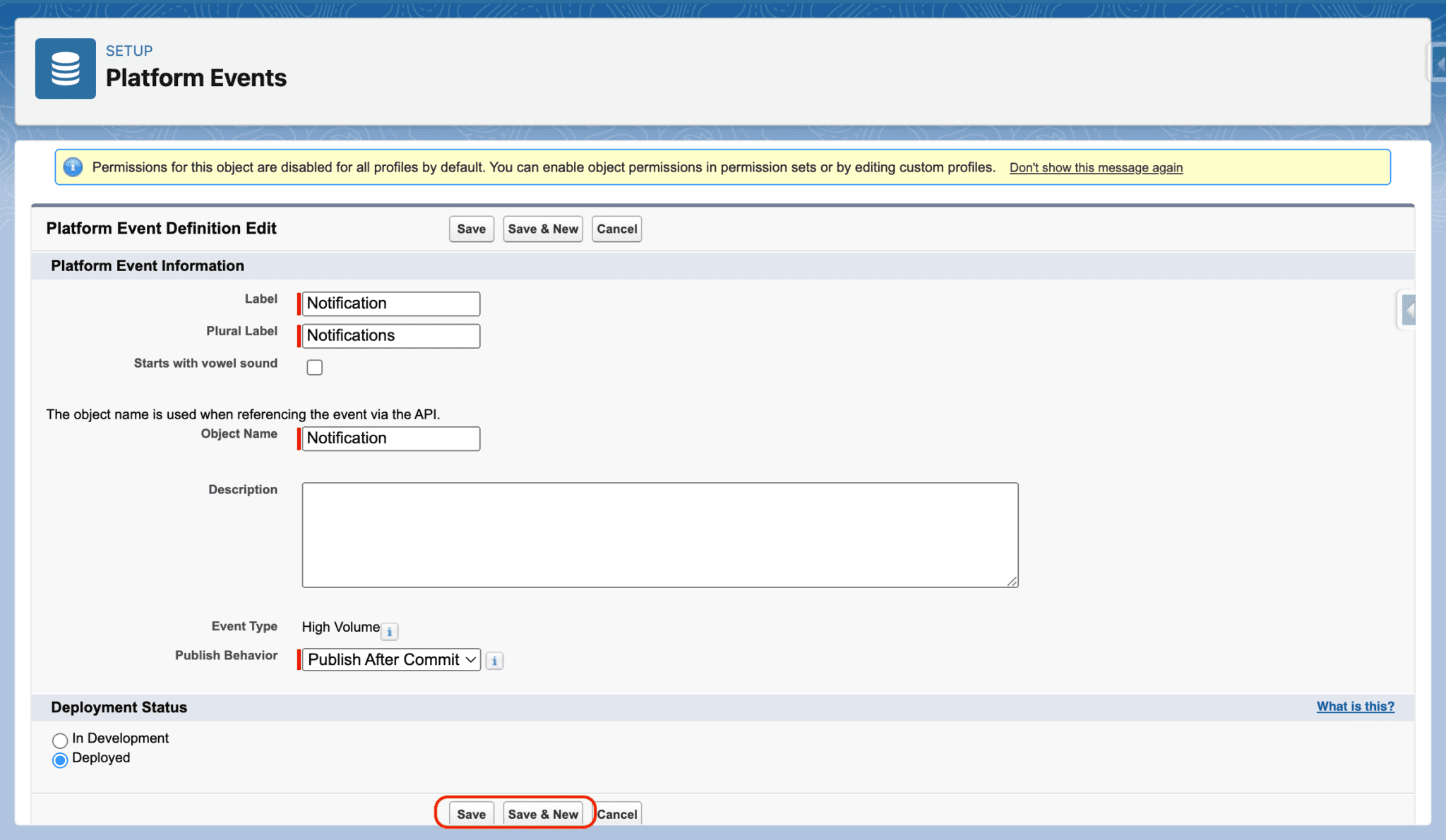Click the Deployment Status section header

(x=118, y=707)
